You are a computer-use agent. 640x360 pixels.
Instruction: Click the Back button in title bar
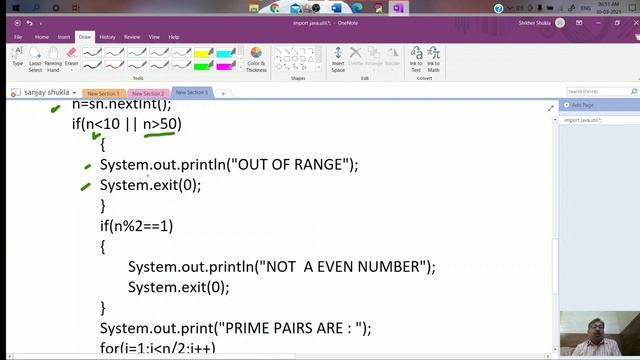[x=17, y=23]
